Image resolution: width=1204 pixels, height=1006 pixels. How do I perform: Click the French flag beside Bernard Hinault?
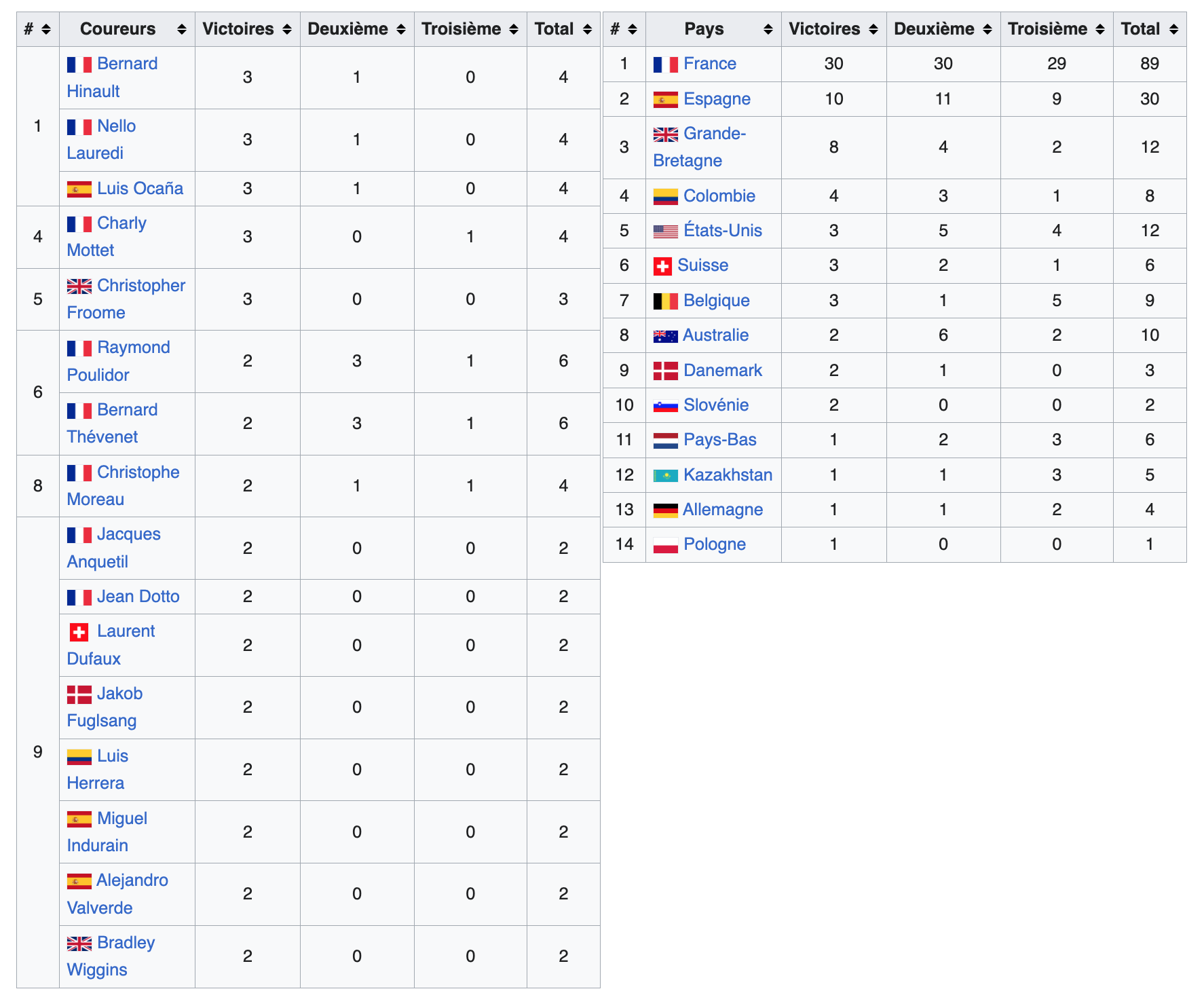pos(79,64)
